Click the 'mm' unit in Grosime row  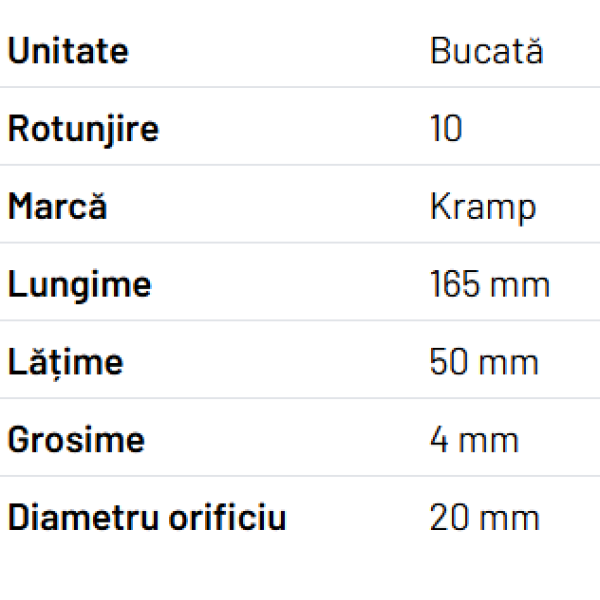(489, 440)
